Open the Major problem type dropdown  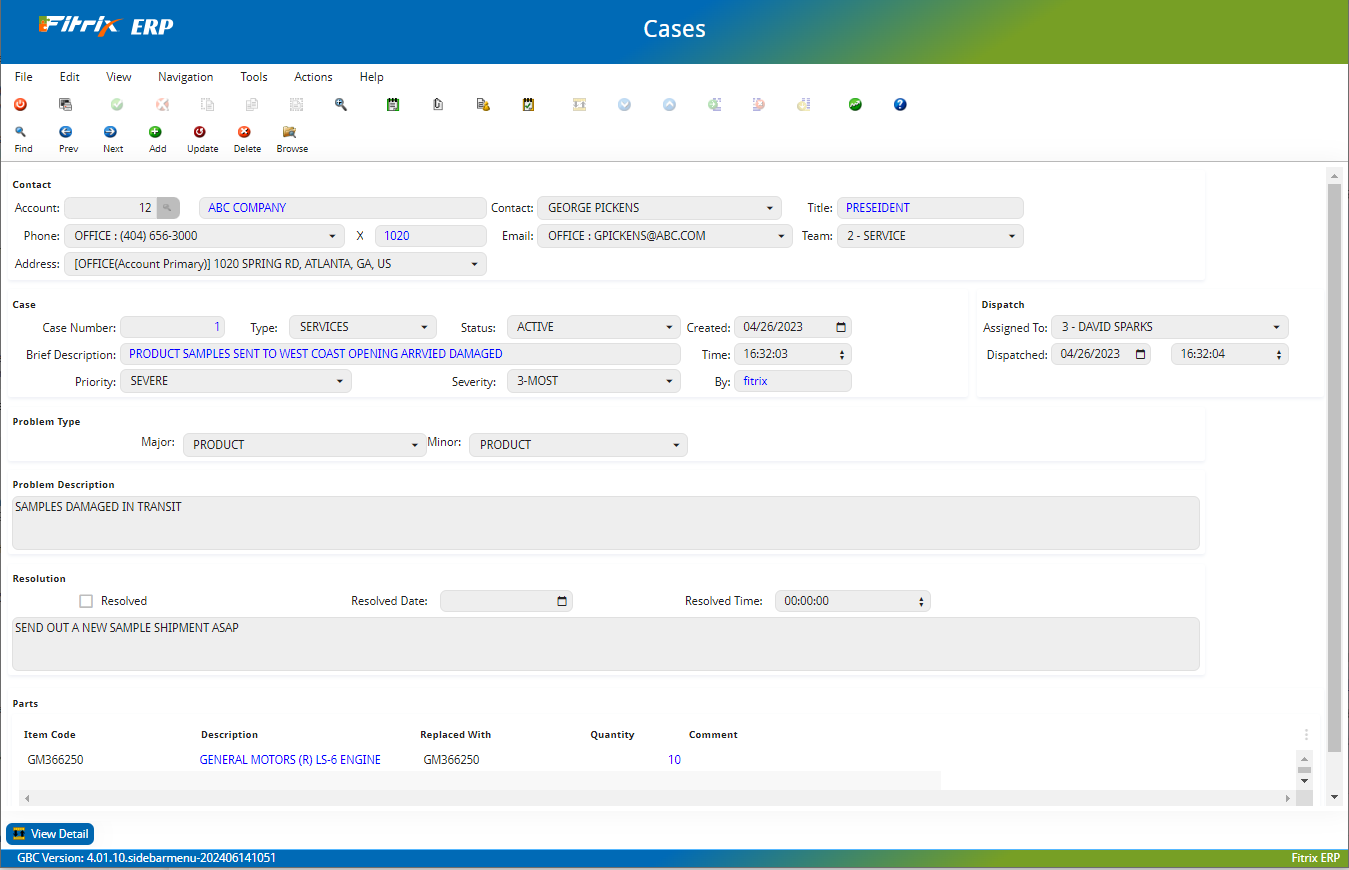(x=414, y=444)
